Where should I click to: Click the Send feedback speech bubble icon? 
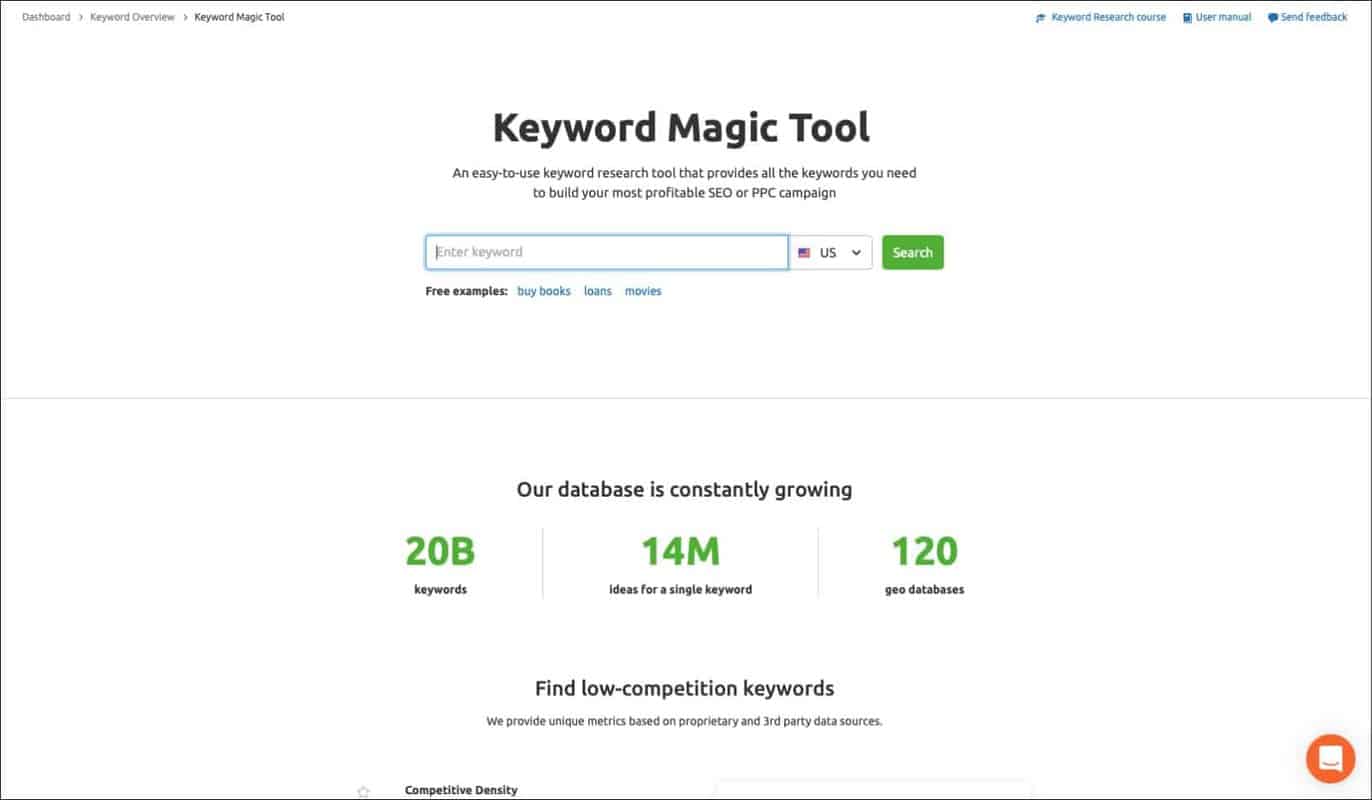coord(1273,18)
